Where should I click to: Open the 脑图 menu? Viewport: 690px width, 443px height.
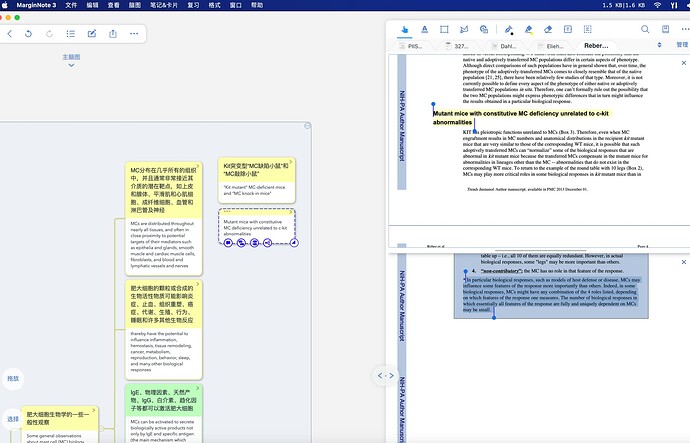tap(135, 5)
